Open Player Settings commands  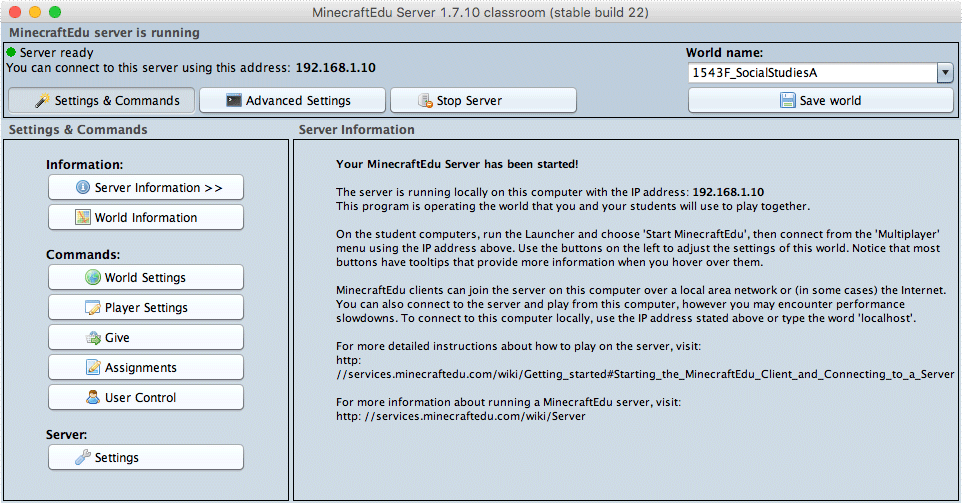tap(146, 307)
